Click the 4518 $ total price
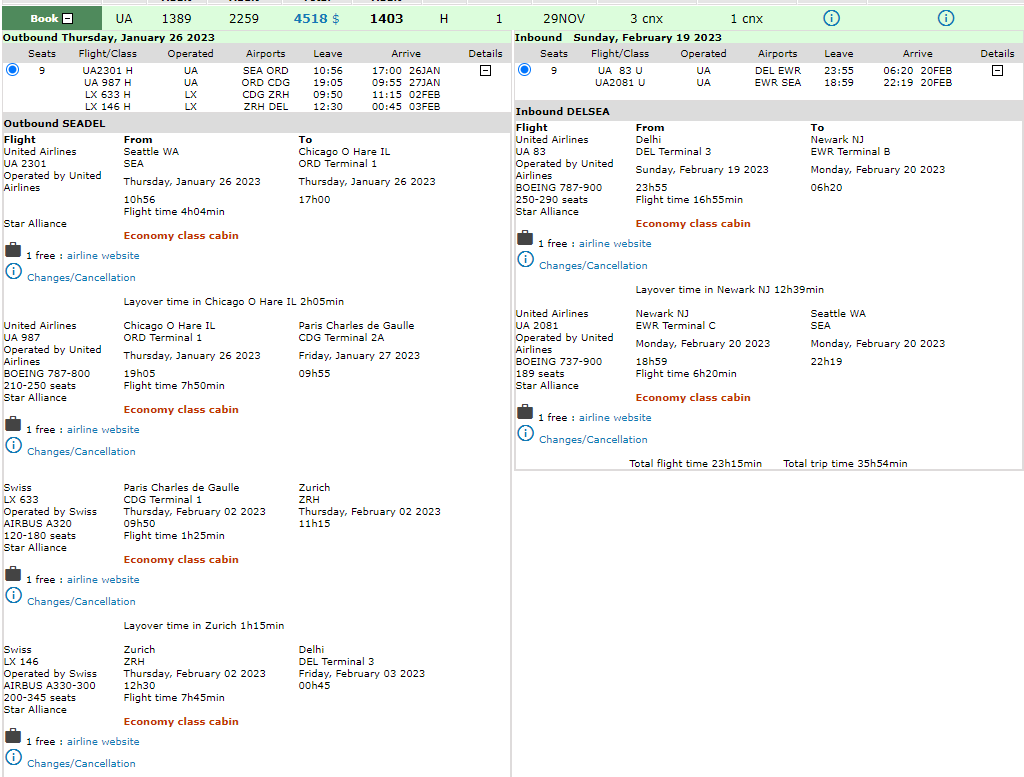 click(318, 18)
